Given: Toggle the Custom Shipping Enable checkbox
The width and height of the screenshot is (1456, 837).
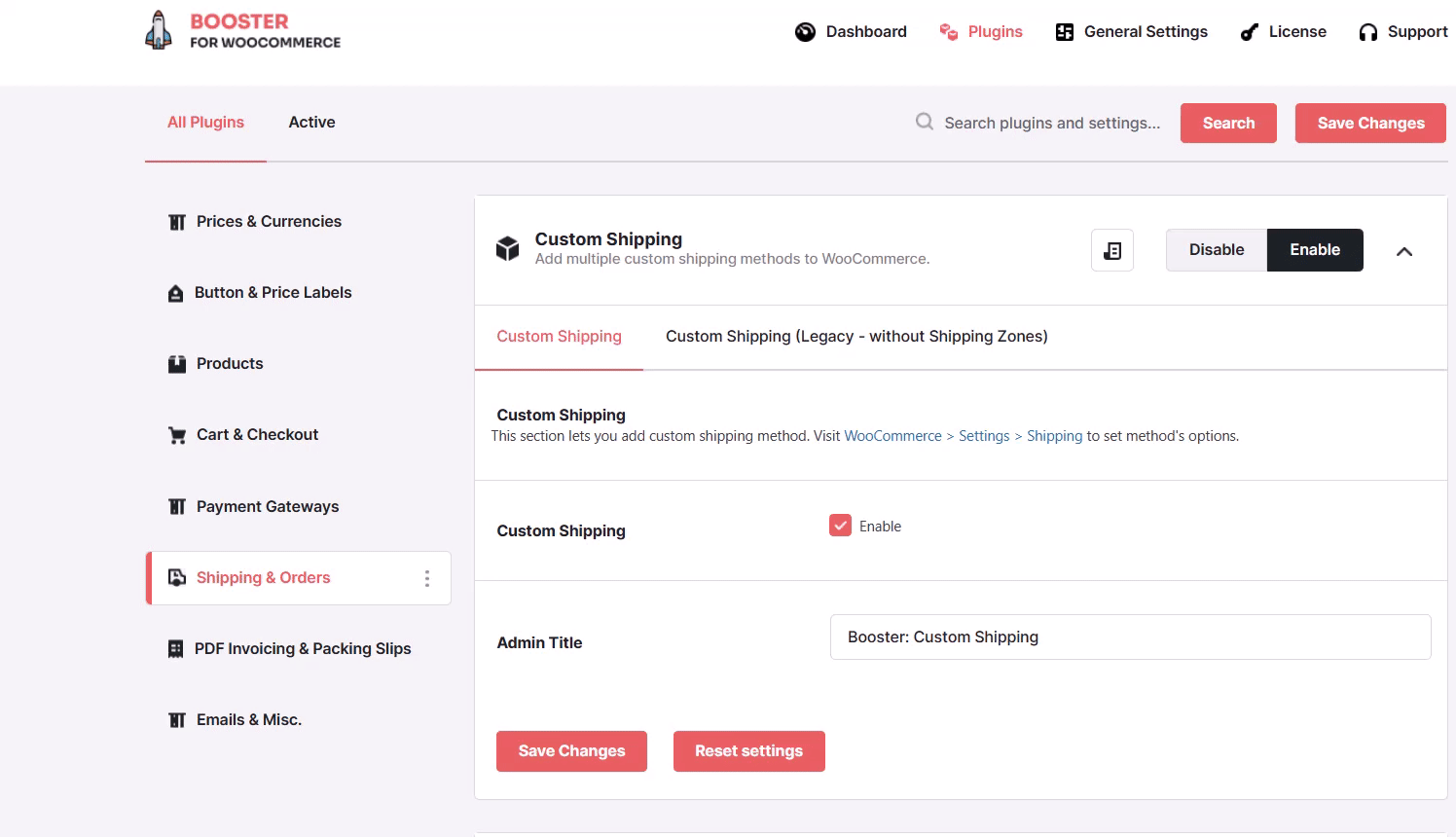Looking at the screenshot, I should tap(841, 526).
